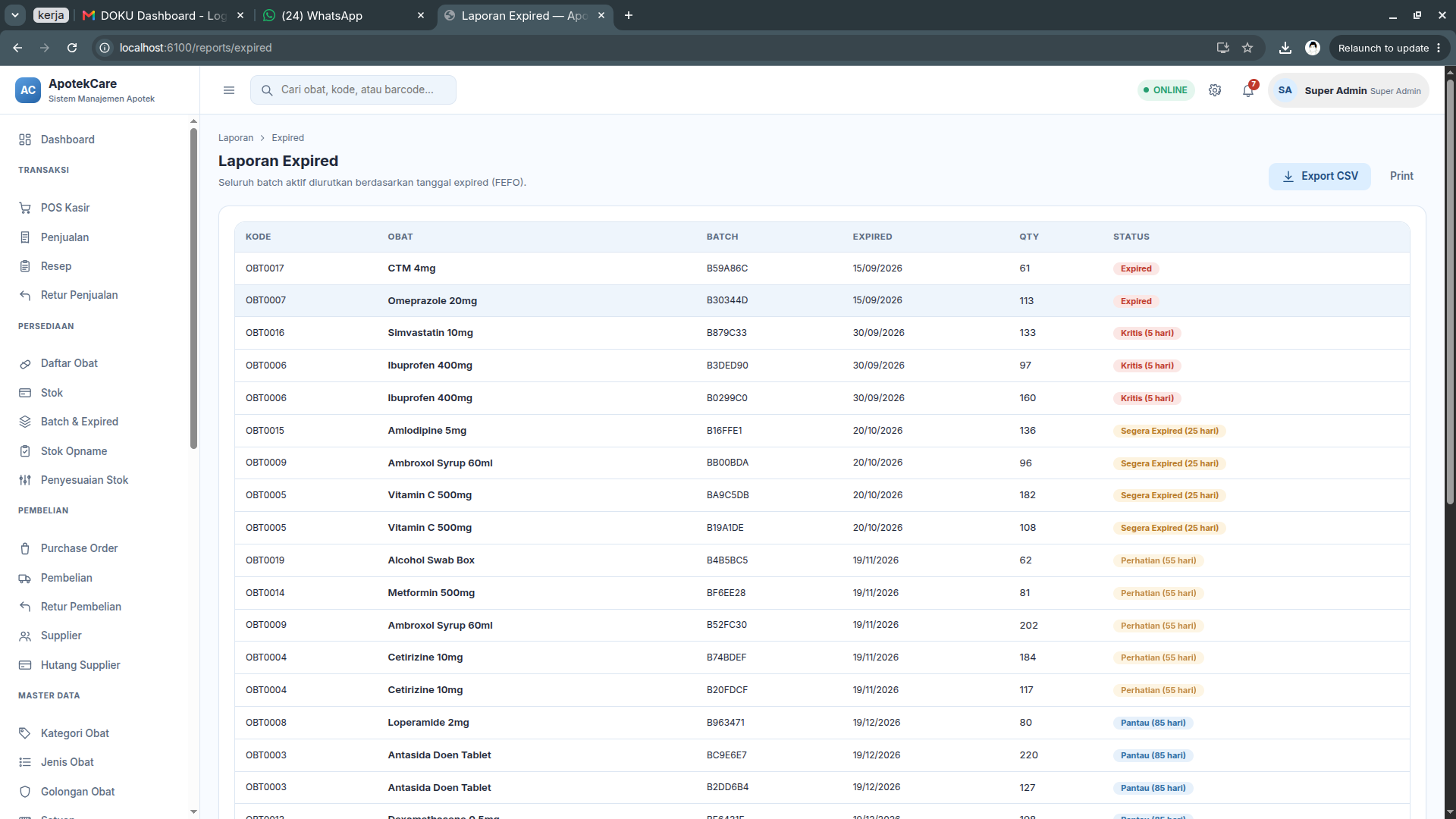
Task: Click the Daftar Obat pill icon
Action: (x=25, y=363)
